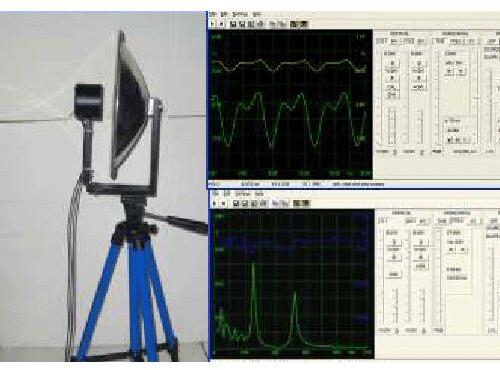
Task: Open the first menu in the lower window's menu bar
Action: click(x=215, y=194)
